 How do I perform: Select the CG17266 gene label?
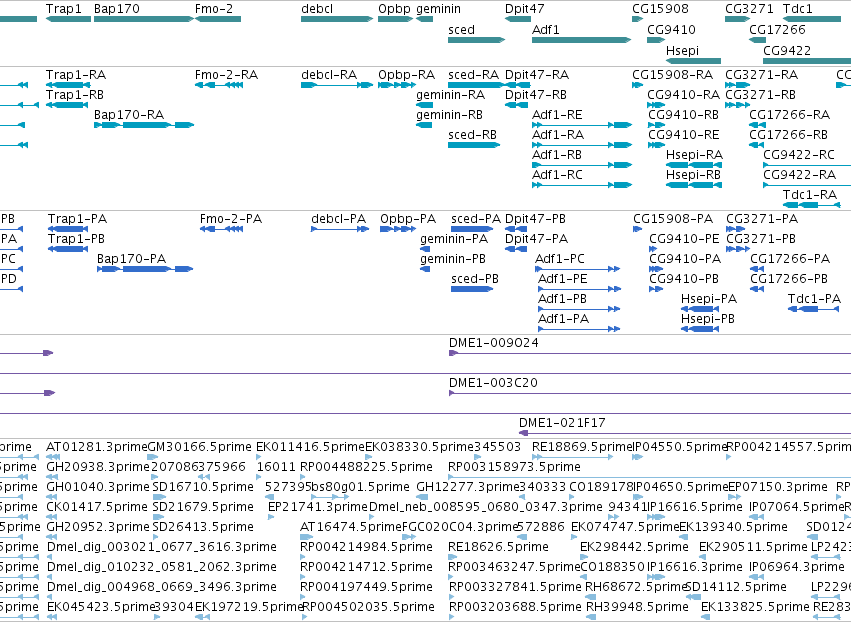777,30
